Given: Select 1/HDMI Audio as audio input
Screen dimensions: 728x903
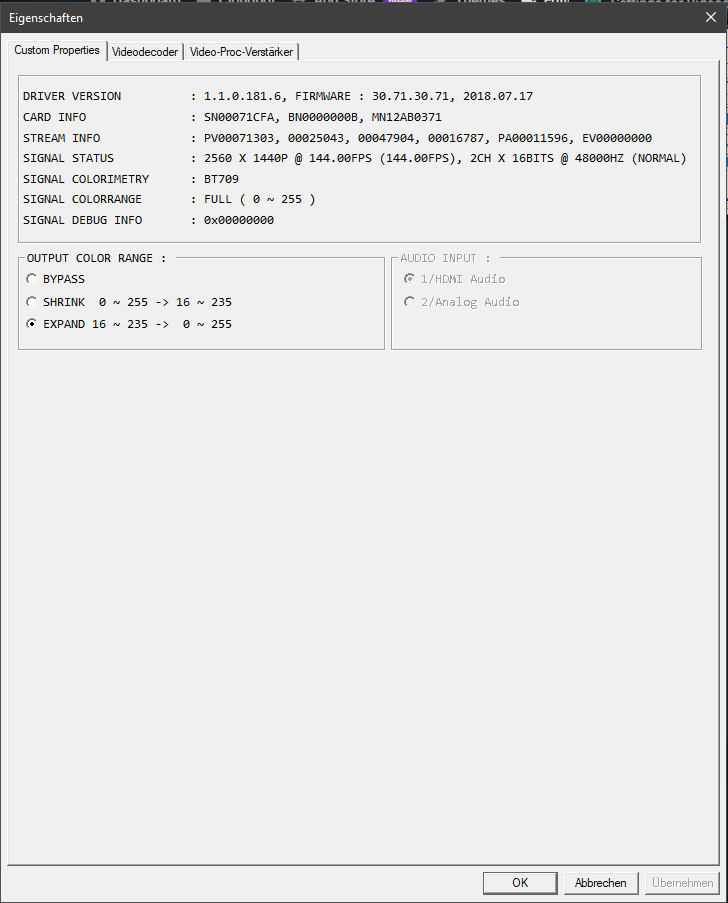Looking at the screenshot, I should click(409, 279).
